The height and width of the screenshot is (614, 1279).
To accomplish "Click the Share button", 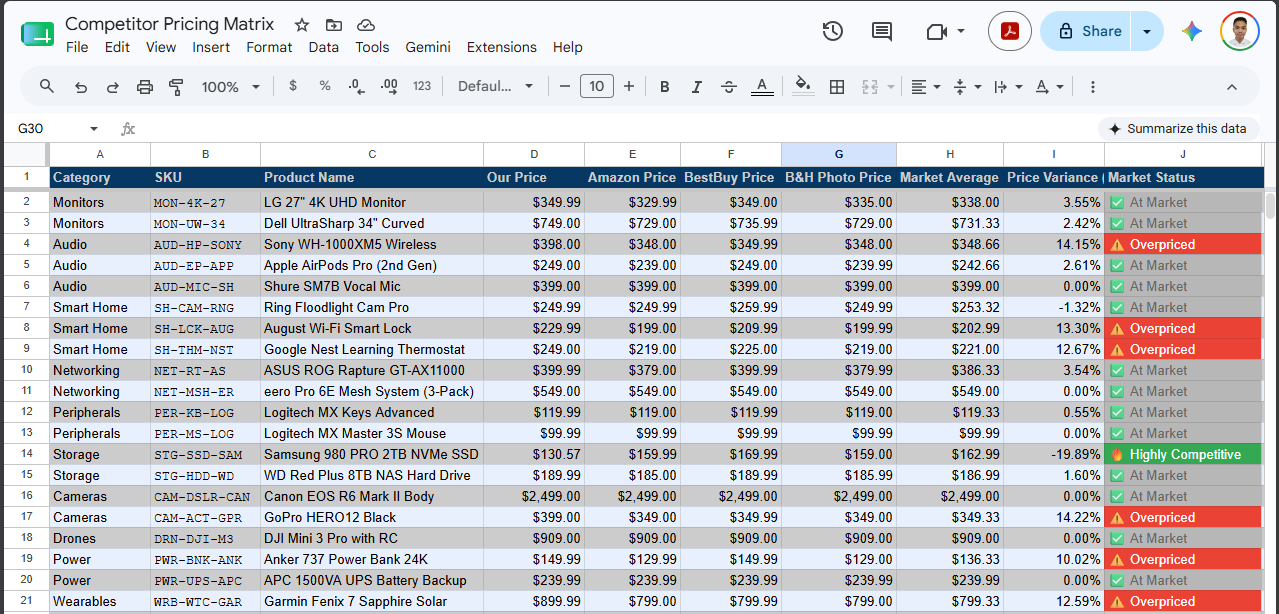I will 1087,31.
